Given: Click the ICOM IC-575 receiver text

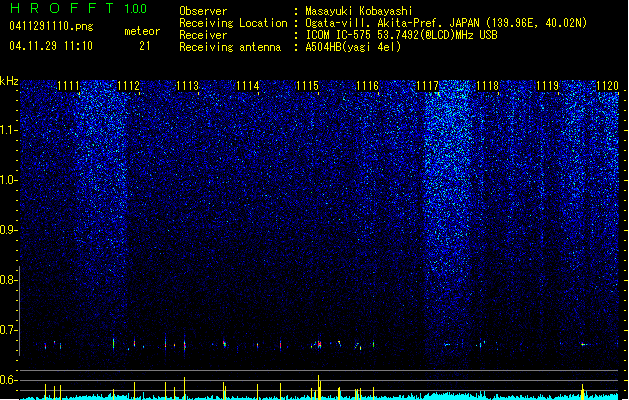Looking at the screenshot, I should point(401,35).
